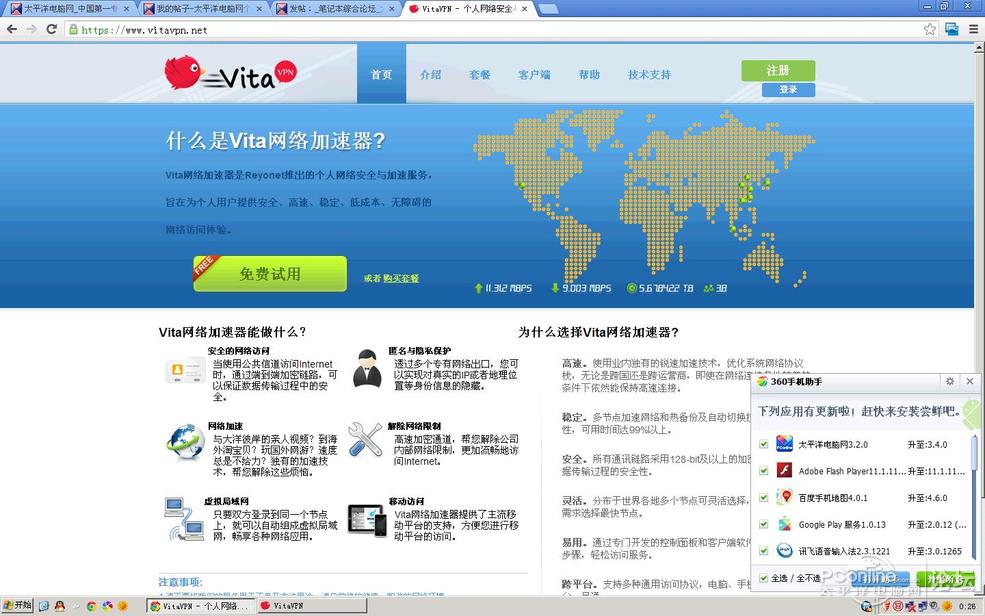Click the blue button in 360 popup footer
Viewport: 985px width, 616px height.
click(879, 579)
